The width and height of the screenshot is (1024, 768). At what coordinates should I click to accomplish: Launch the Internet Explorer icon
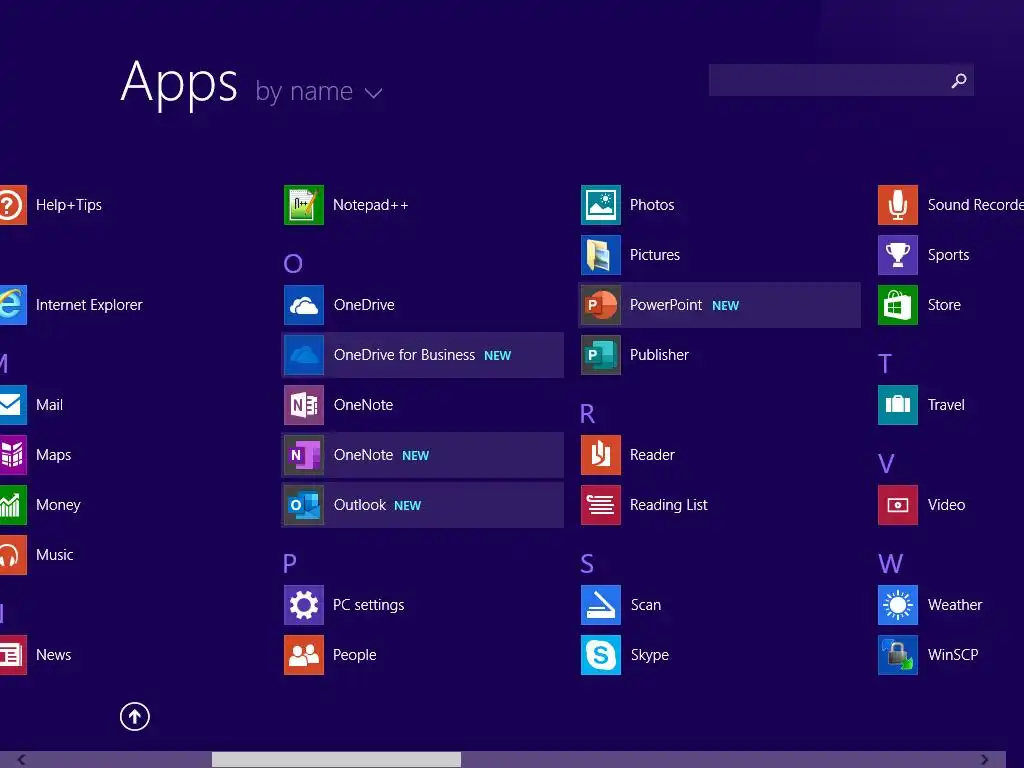click(x=13, y=305)
